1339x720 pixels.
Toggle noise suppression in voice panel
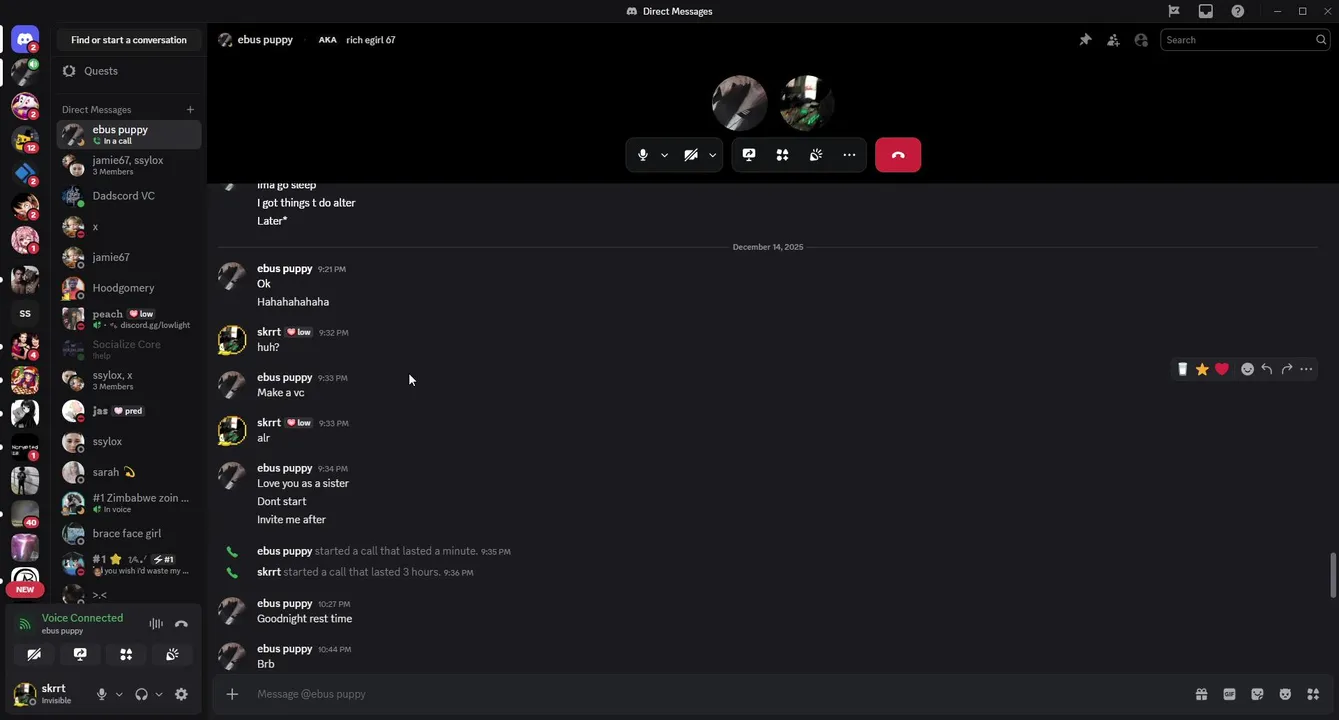coord(156,624)
